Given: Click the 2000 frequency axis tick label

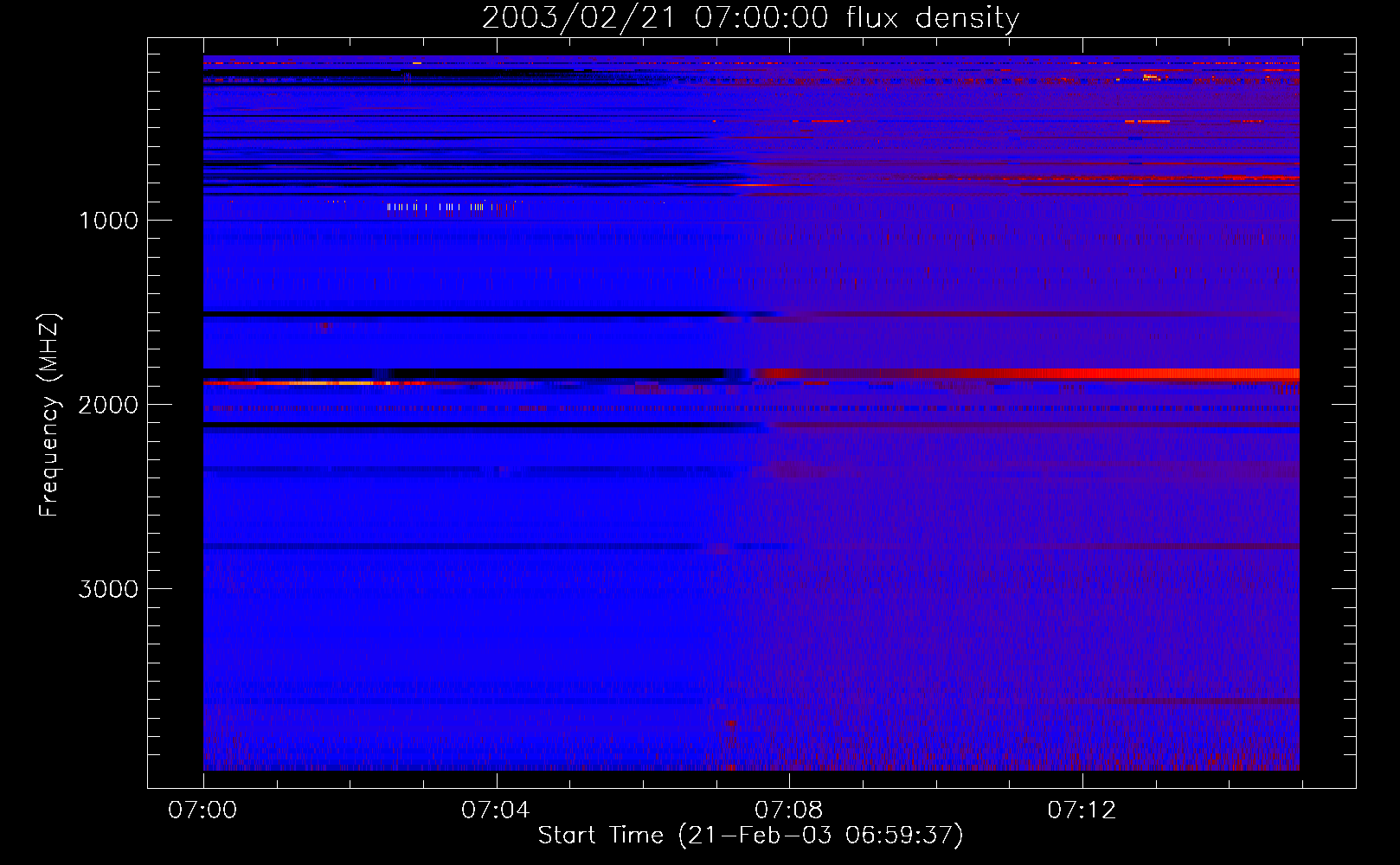Looking at the screenshot, I should (108, 405).
